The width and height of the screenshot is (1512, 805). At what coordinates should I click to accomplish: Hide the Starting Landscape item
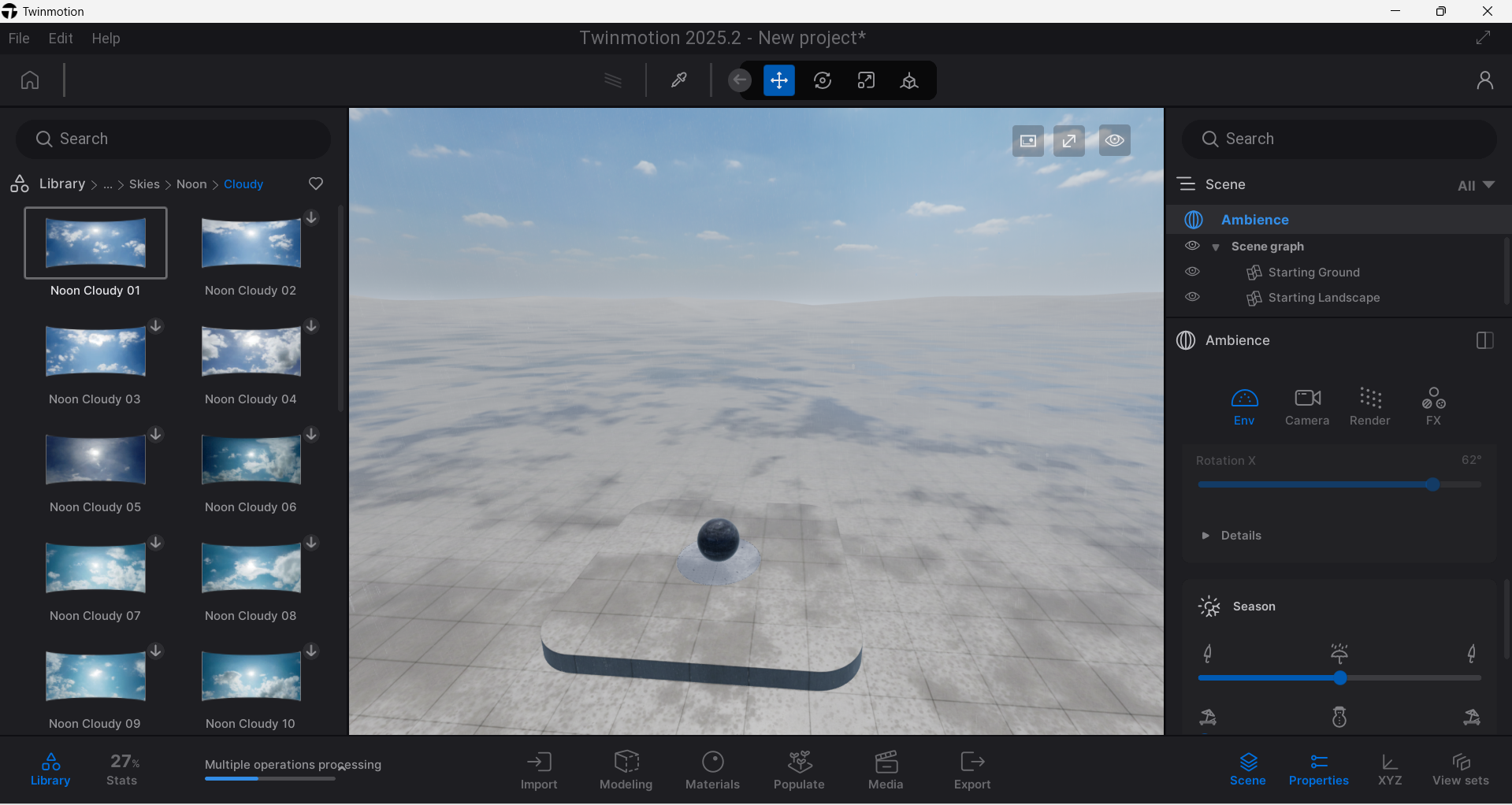[x=1192, y=297]
